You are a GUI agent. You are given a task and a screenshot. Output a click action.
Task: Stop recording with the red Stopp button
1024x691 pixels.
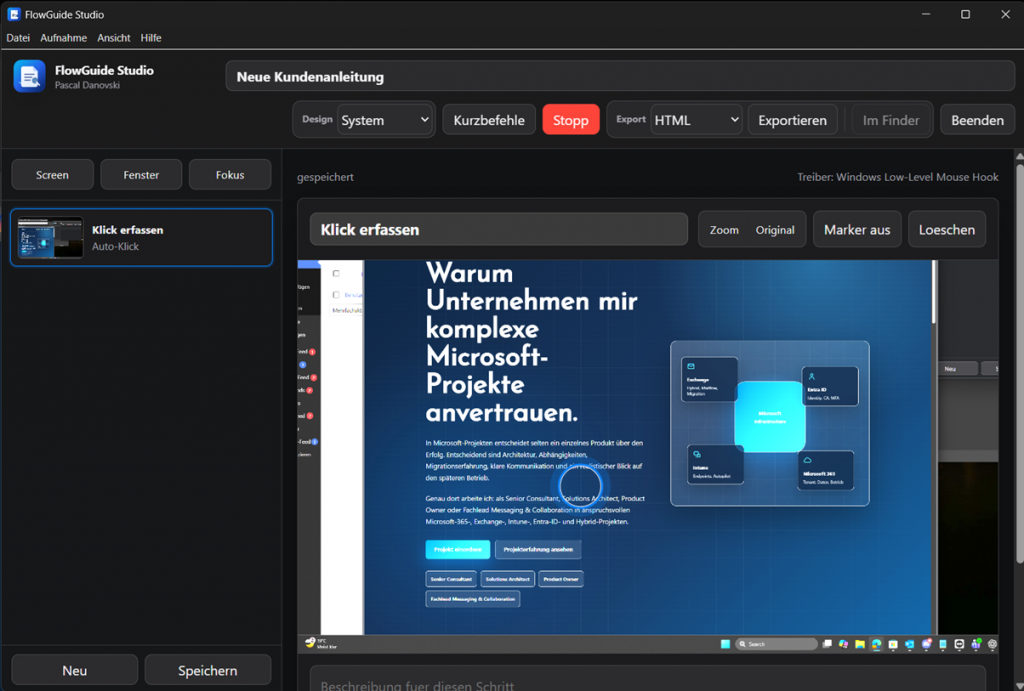coord(571,120)
